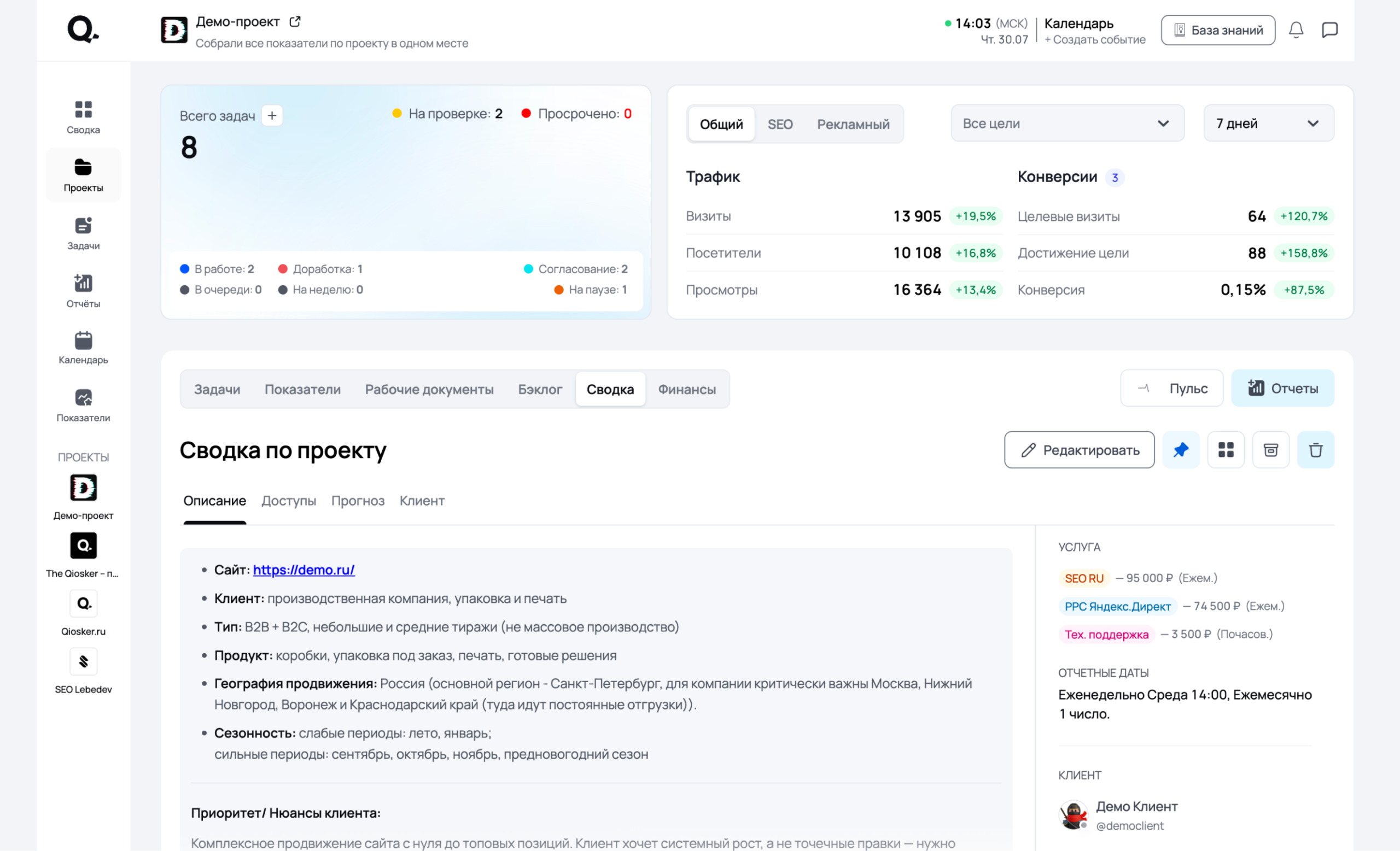This screenshot has width=1400, height=851.
Task: Switch traffic view to SEO
Action: (x=779, y=124)
